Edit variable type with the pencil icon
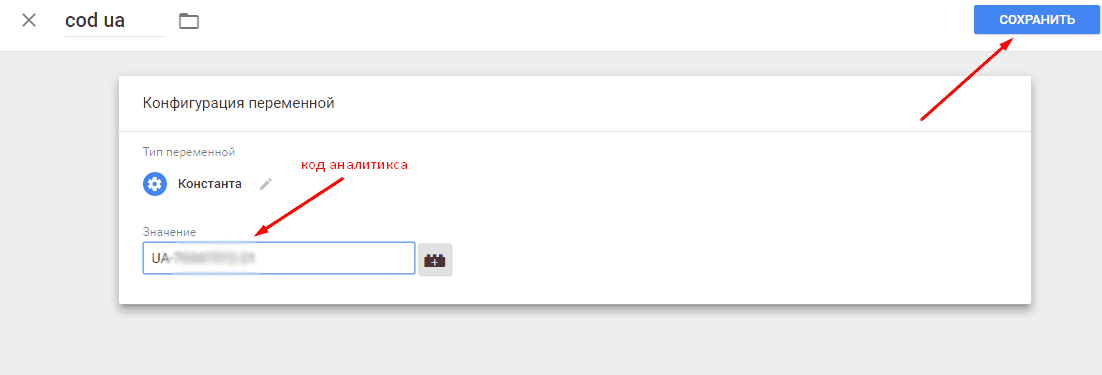This screenshot has height=375, width=1102. 265,184
